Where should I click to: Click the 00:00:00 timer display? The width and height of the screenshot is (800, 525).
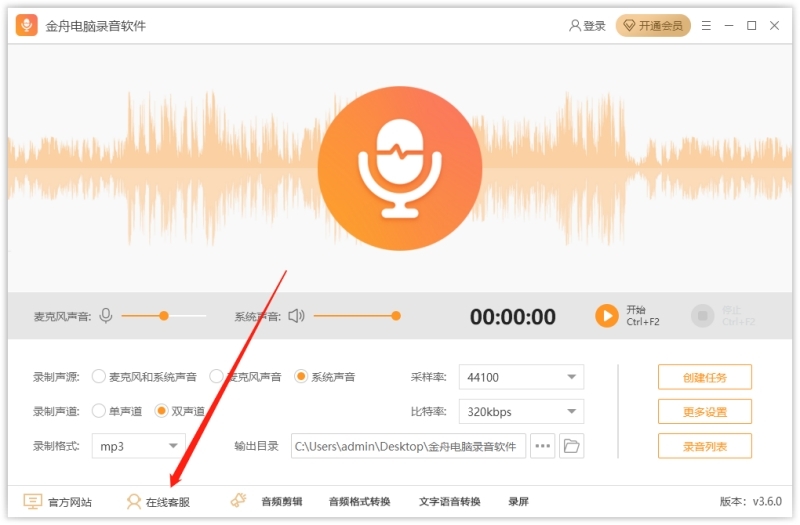[x=513, y=317]
